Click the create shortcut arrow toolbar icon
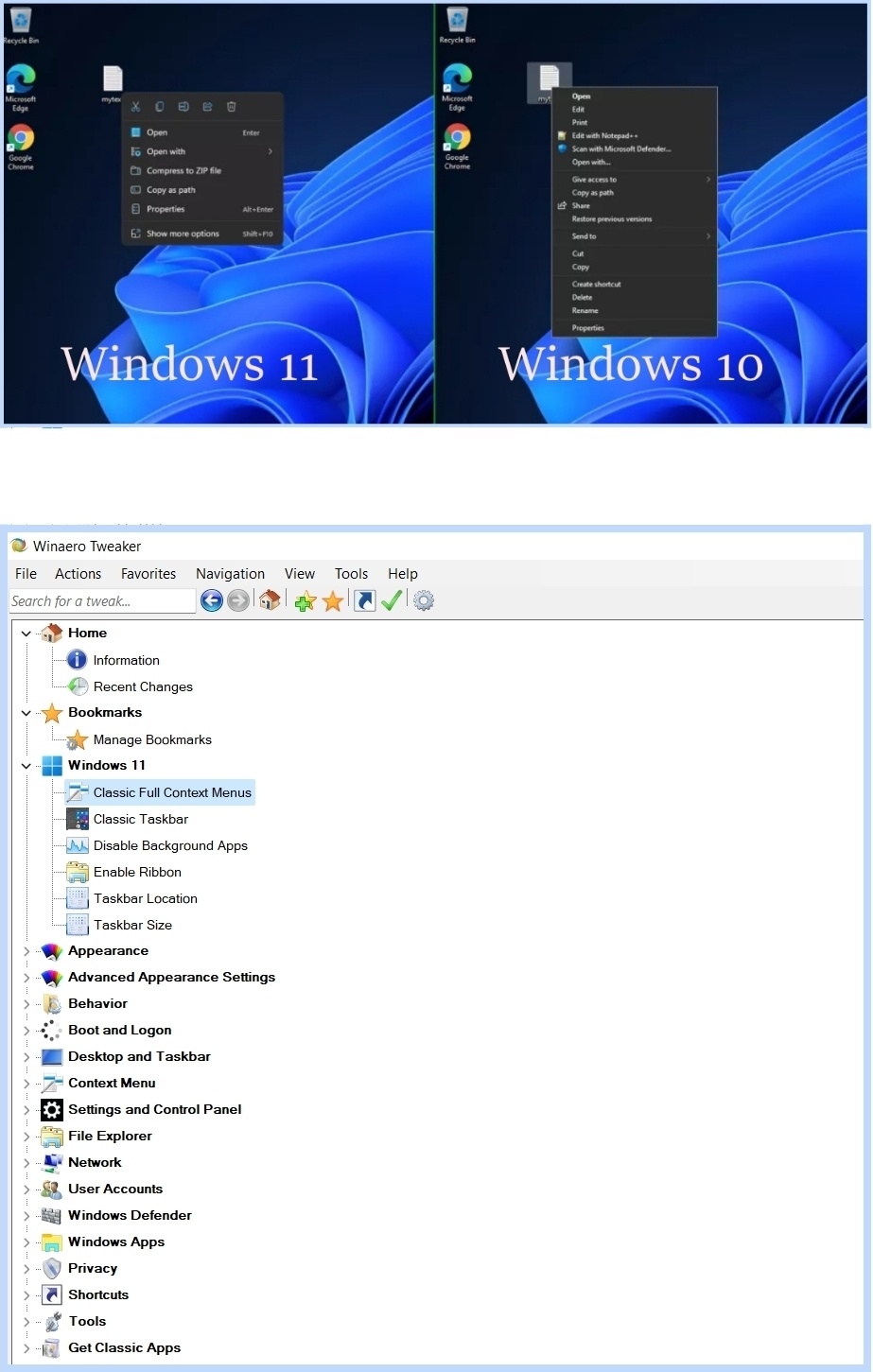 (365, 600)
